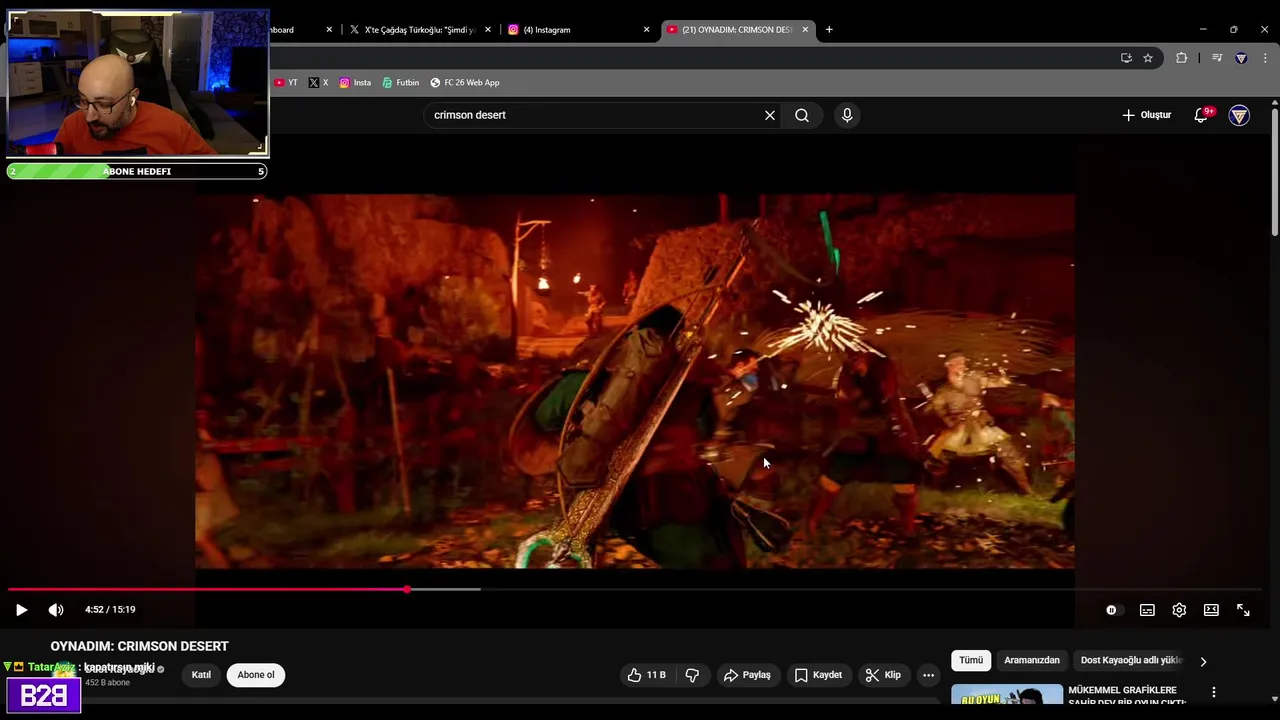Image resolution: width=1280 pixels, height=720 pixels.
Task: Close the OYNADIM: CRIMSON DESERT tab
Action: coord(805,30)
